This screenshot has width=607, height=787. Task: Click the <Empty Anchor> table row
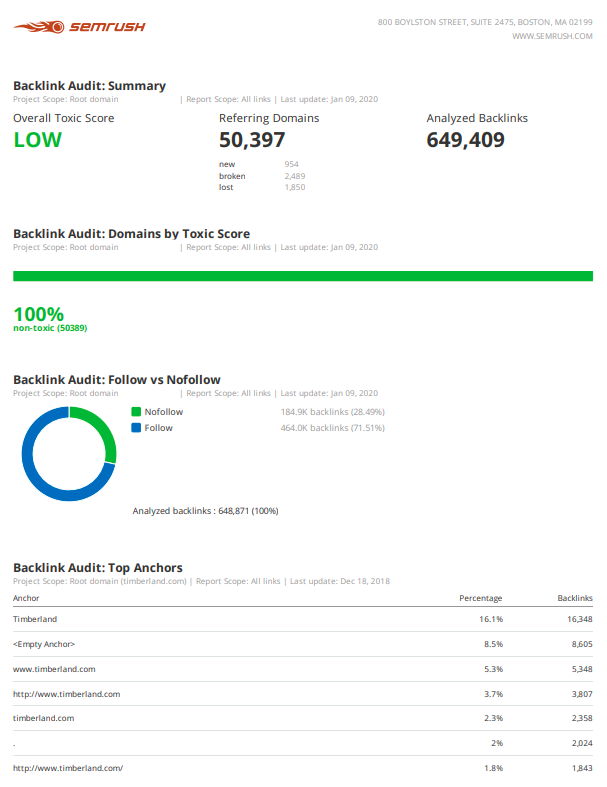click(x=43, y=644)
